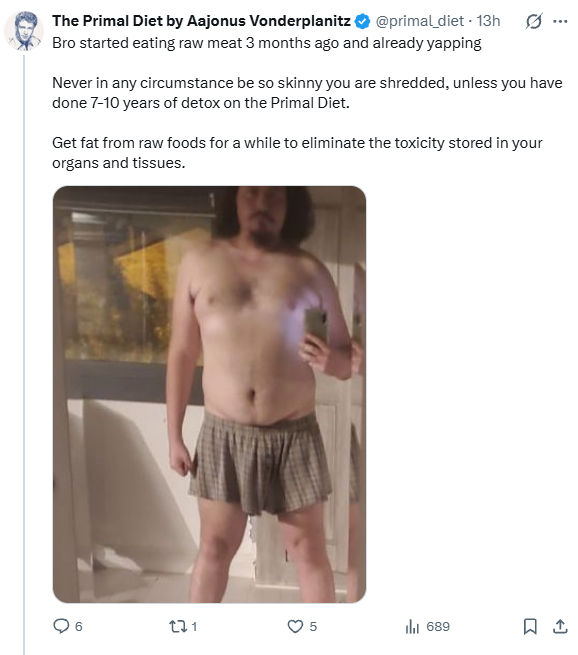Visit the @primal_diet handle link
This screenshot has width=578, height=655.
pos(420,21)
